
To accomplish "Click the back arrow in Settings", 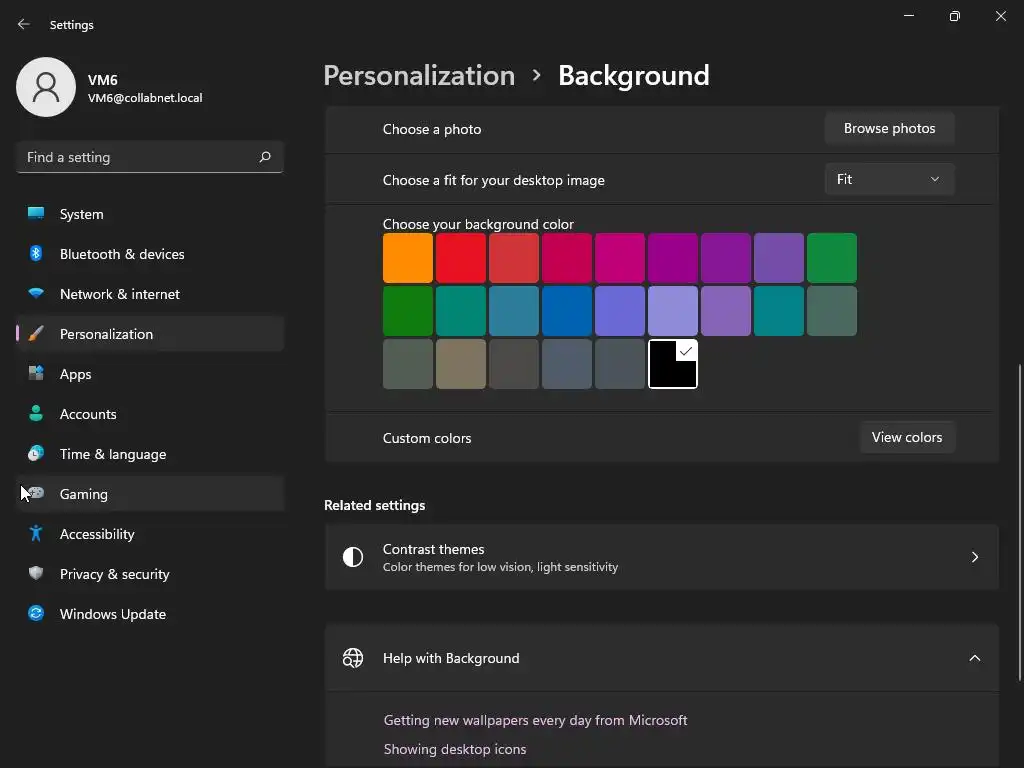I will 24,24.
